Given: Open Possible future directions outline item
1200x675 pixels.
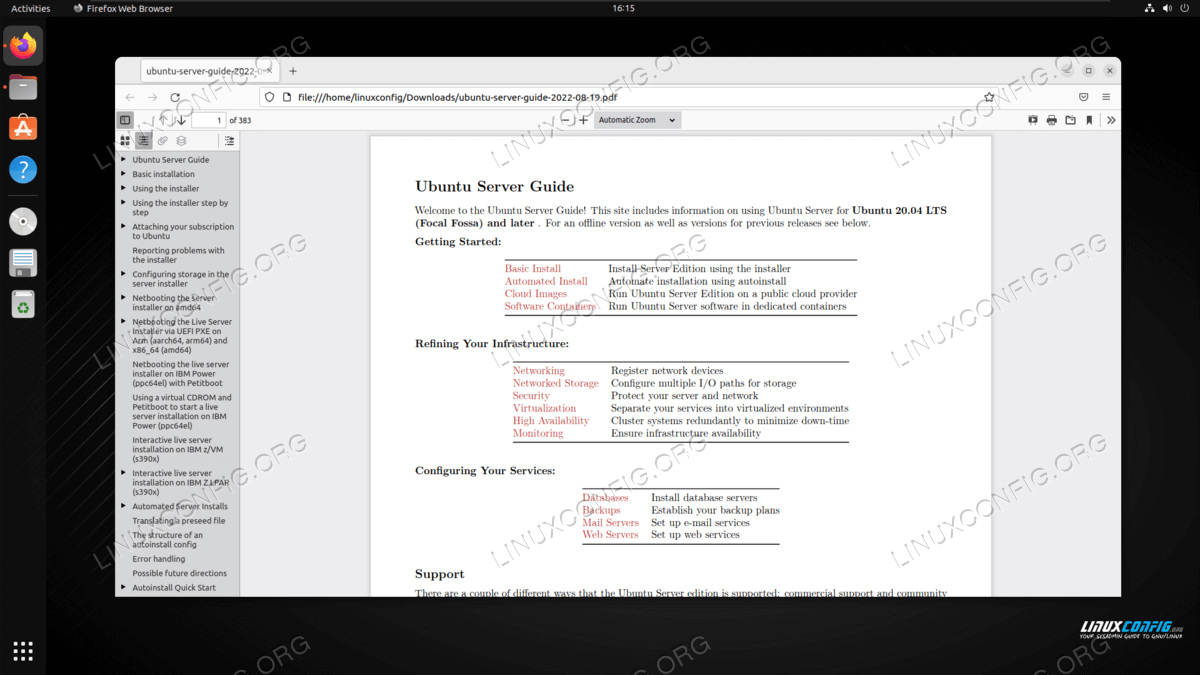Looking at the screenshot, I should click(180, 573).
